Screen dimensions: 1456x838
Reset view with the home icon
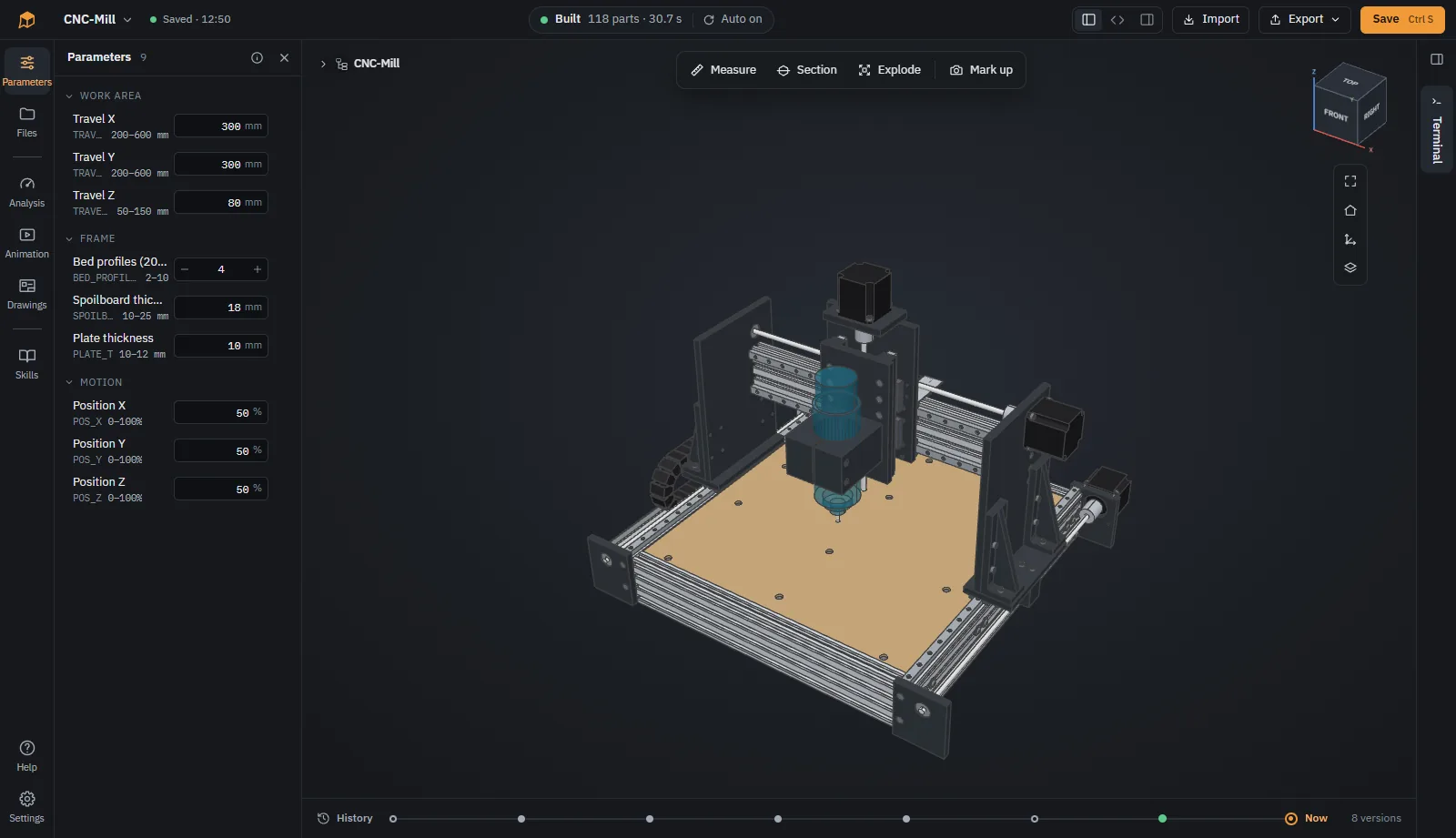point(1350,210)
